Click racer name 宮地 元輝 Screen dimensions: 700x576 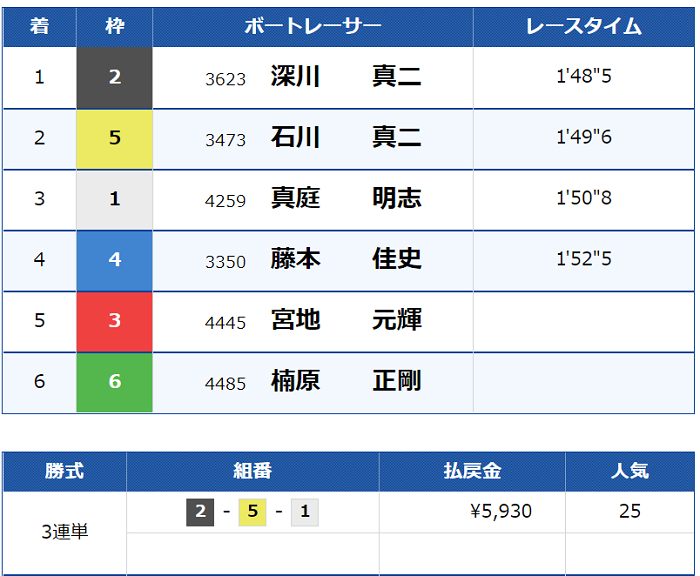click(x=345, y=321)
